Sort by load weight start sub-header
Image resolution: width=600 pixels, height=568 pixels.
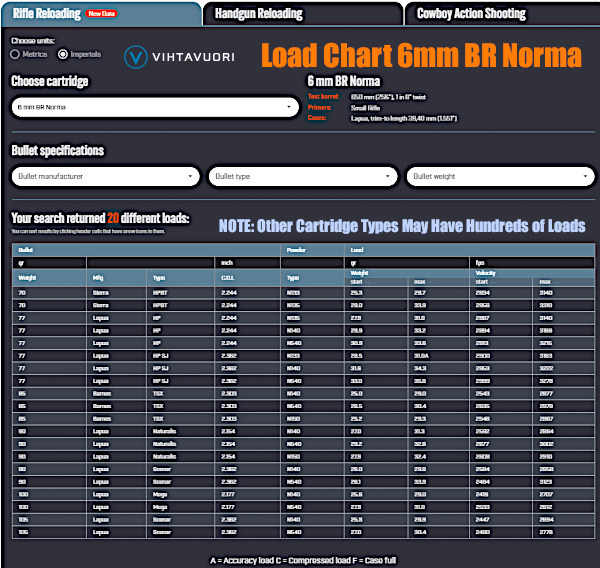coord(376,282)
